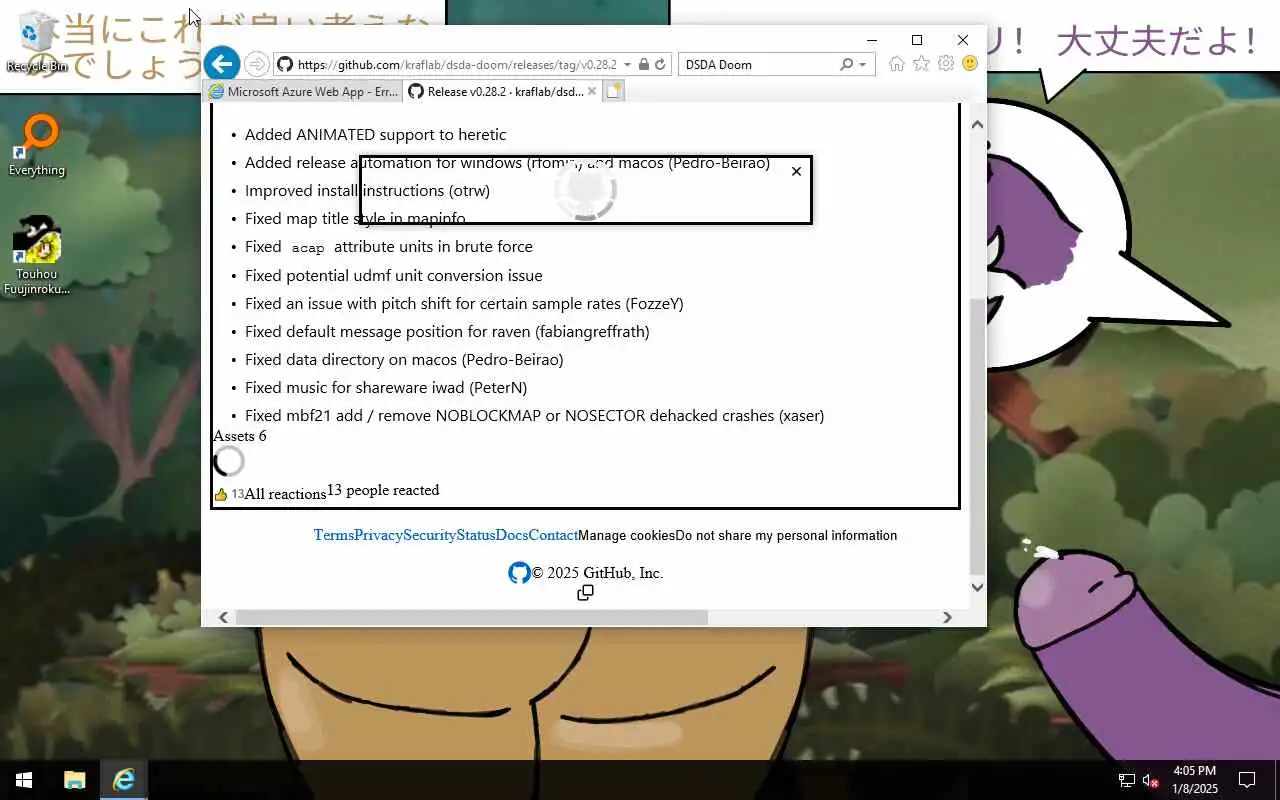Click Internet Explorer on the taskbar
The height and width of the screenshot is (800, 1280).
click(124, 780)
